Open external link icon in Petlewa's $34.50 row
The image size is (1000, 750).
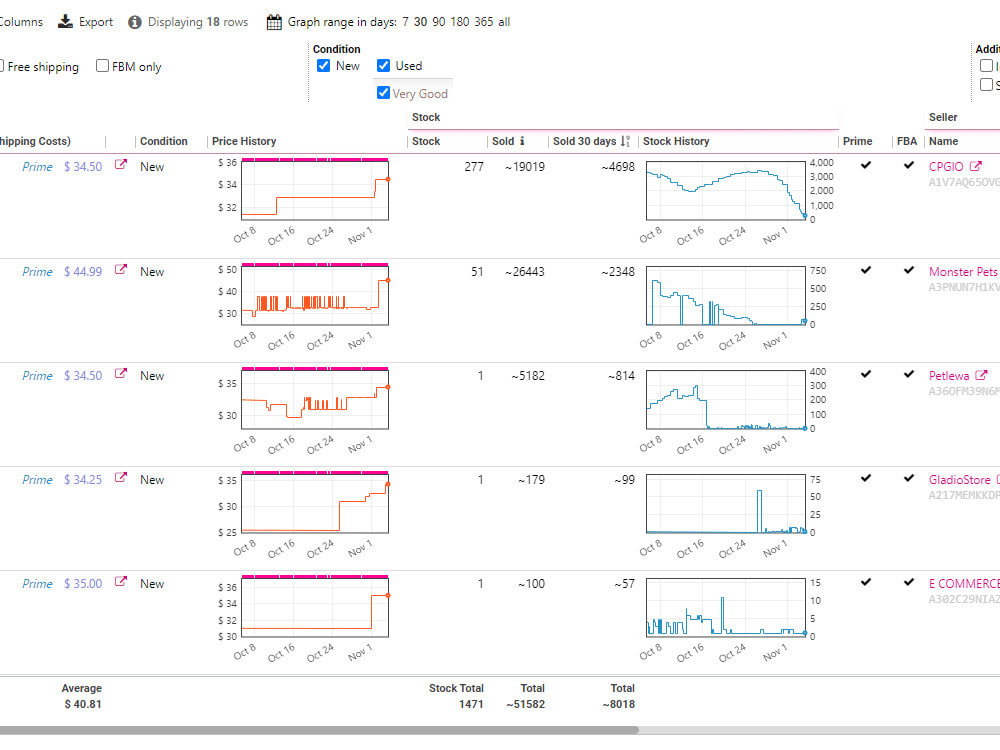[121, 373]
